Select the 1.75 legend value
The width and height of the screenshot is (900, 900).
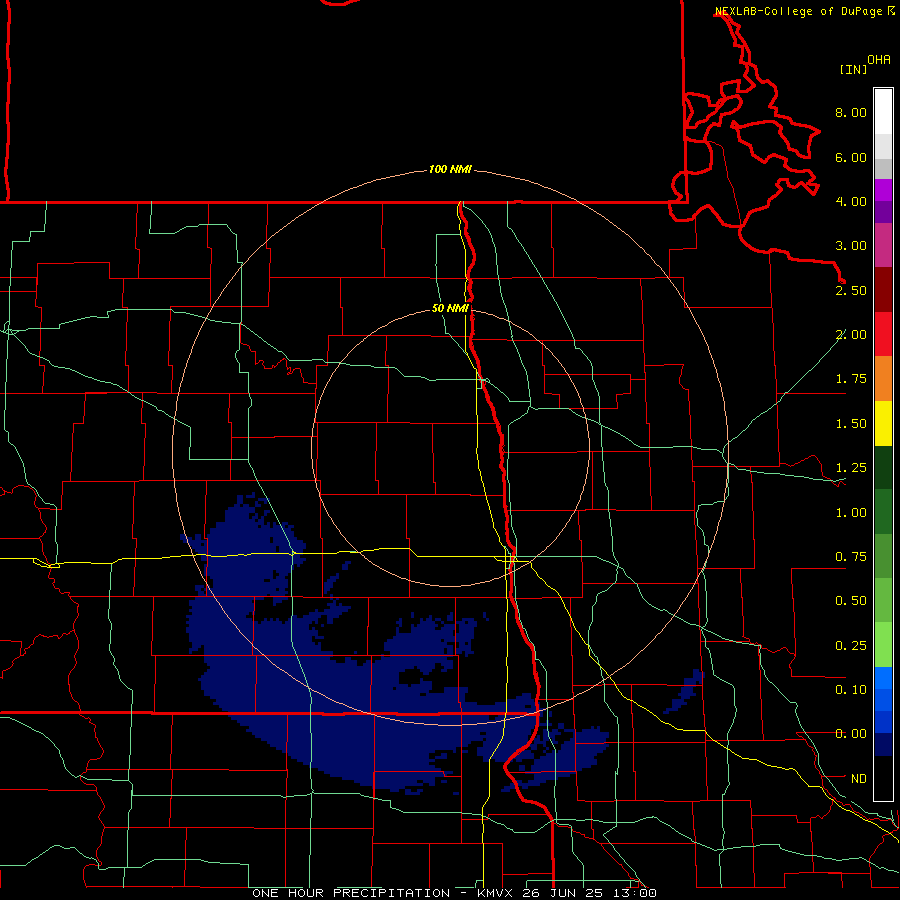[x=851, y=379]
